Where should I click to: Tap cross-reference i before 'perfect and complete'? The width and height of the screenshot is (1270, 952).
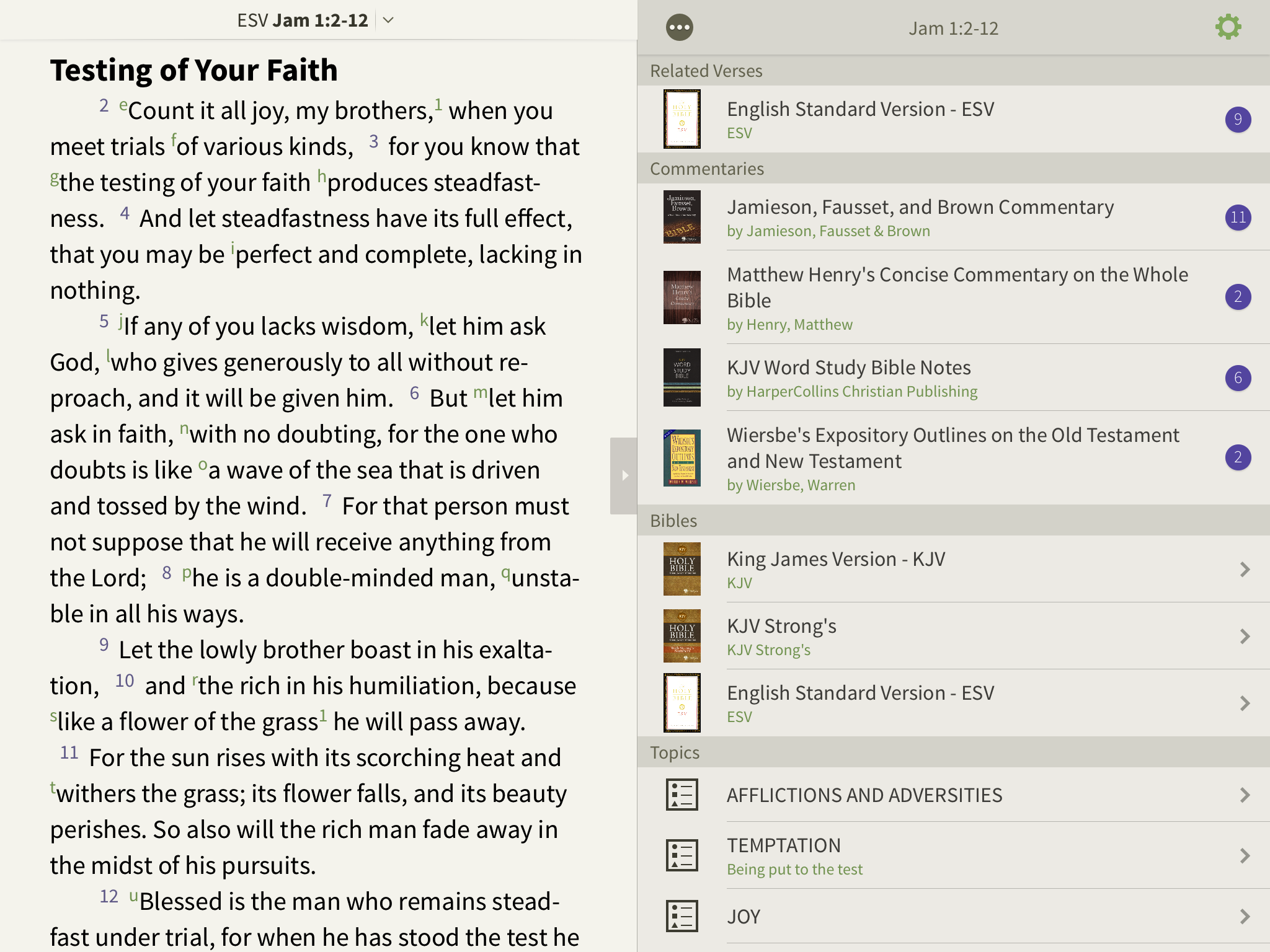tap(233, 248)
